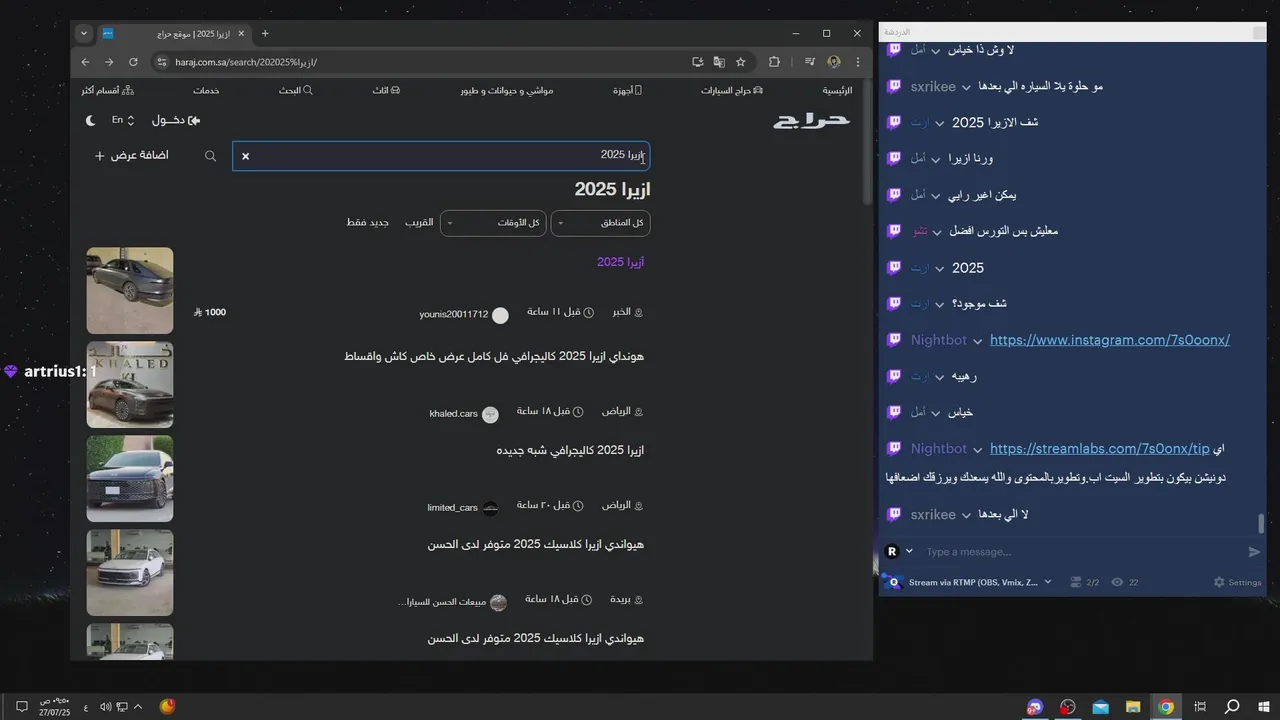
Task: Click the haraj.com.sa address bar URL
Action: tap(246, 62)
